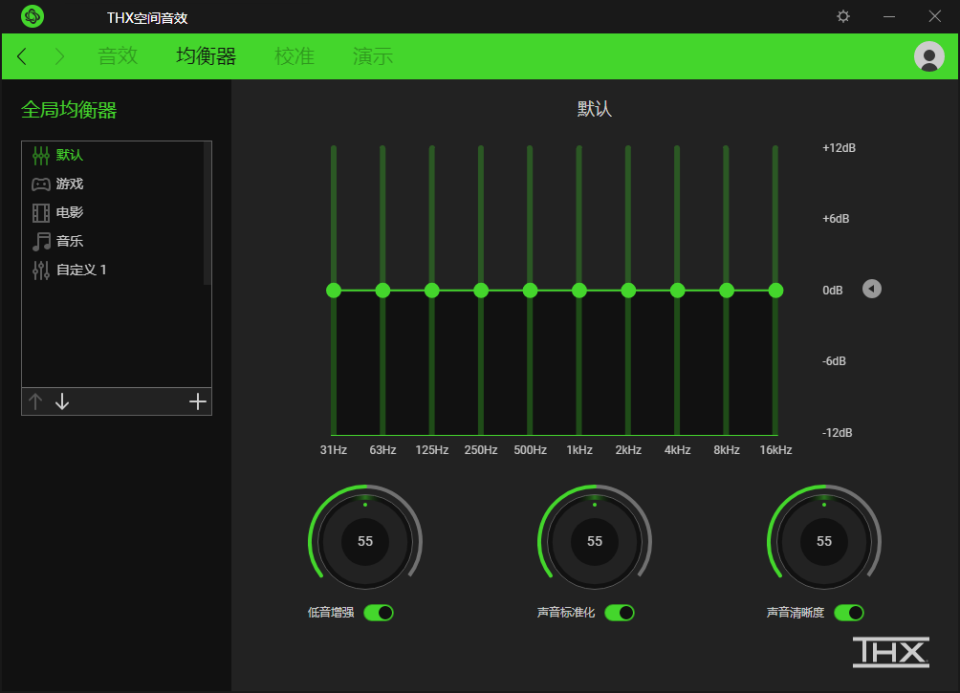The width and height of the screenshot is (960, 693).
Task: Click the 全局均衡器 heading
Action: tap(69, 110)
